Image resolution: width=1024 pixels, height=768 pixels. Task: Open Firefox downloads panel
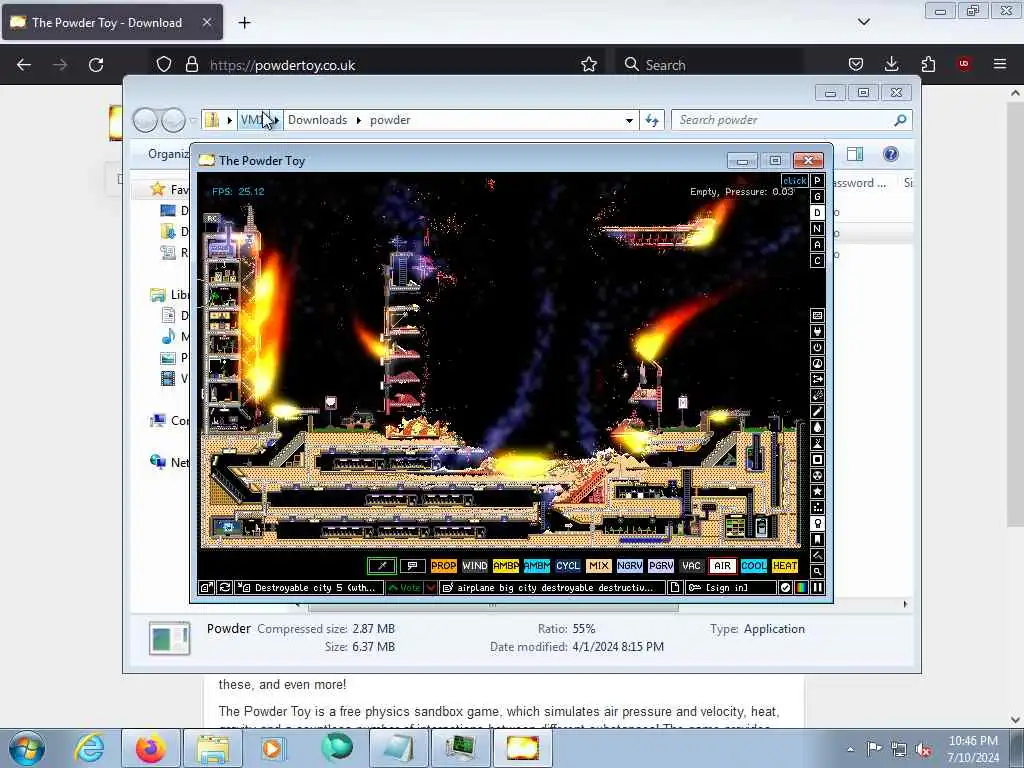click(x=891, y=64)
